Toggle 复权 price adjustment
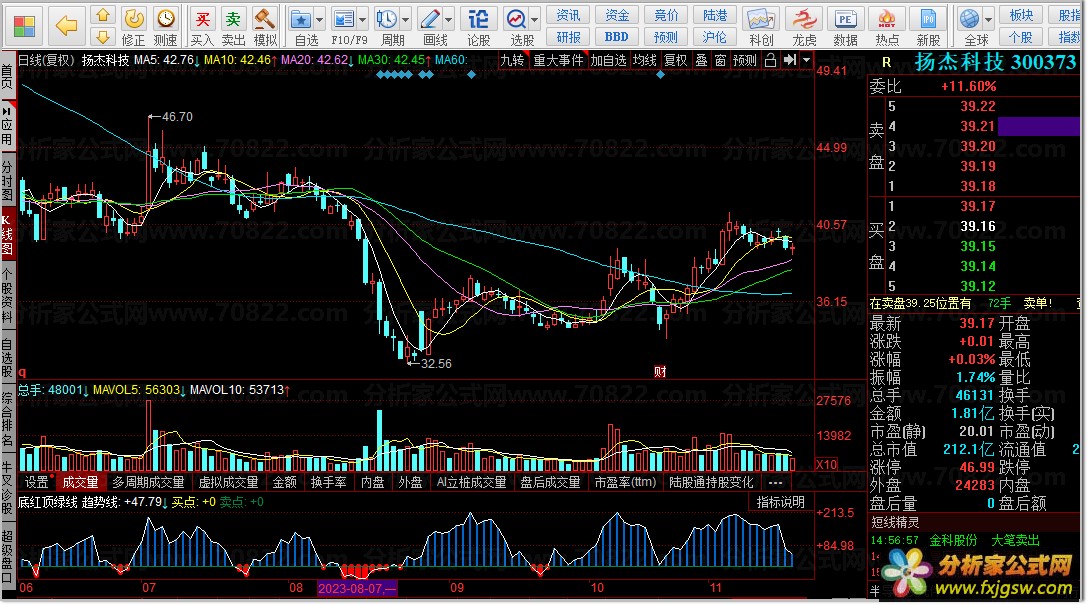Viewport: 1089px width, 605px height. point(676,60)
